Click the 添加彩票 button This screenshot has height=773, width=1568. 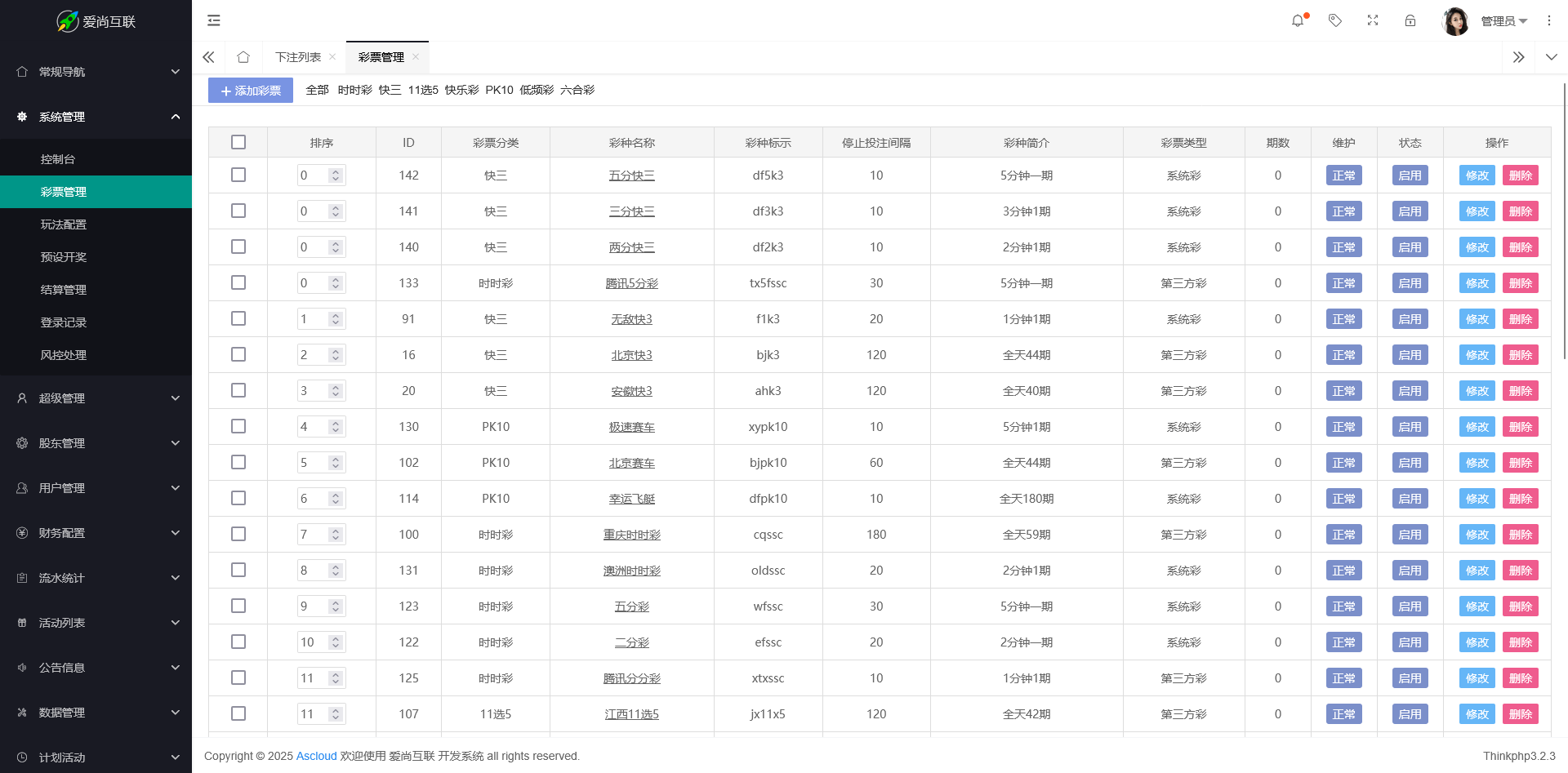pyautogui.click(x=251, y=91)
